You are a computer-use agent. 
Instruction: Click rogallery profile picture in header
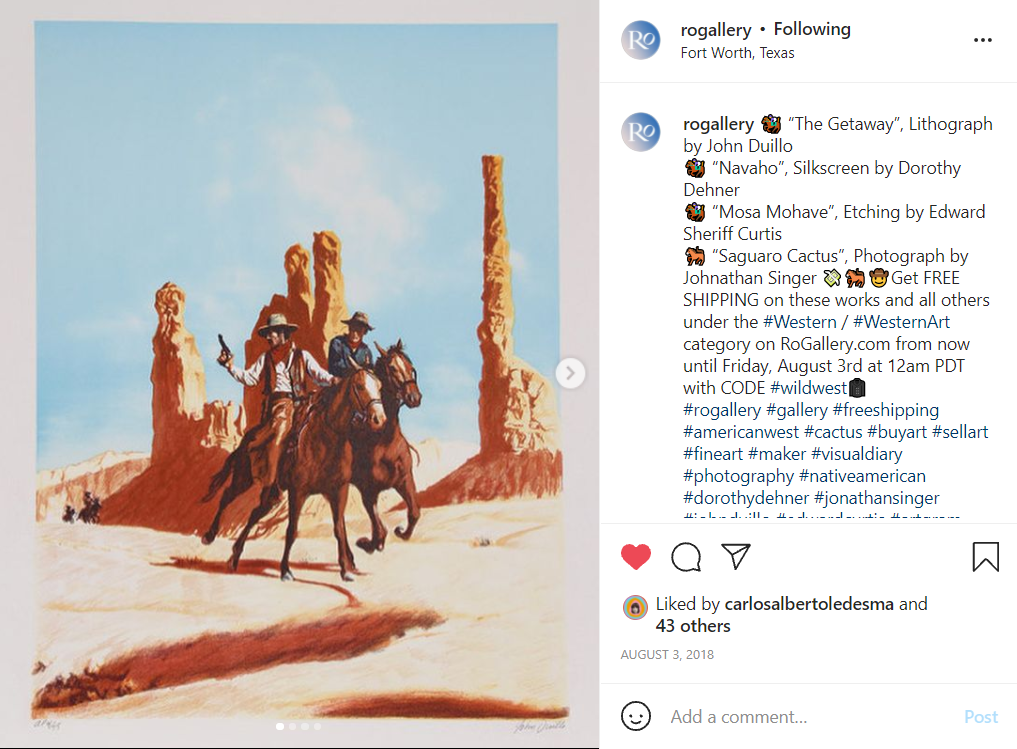[x=641, y=40]
